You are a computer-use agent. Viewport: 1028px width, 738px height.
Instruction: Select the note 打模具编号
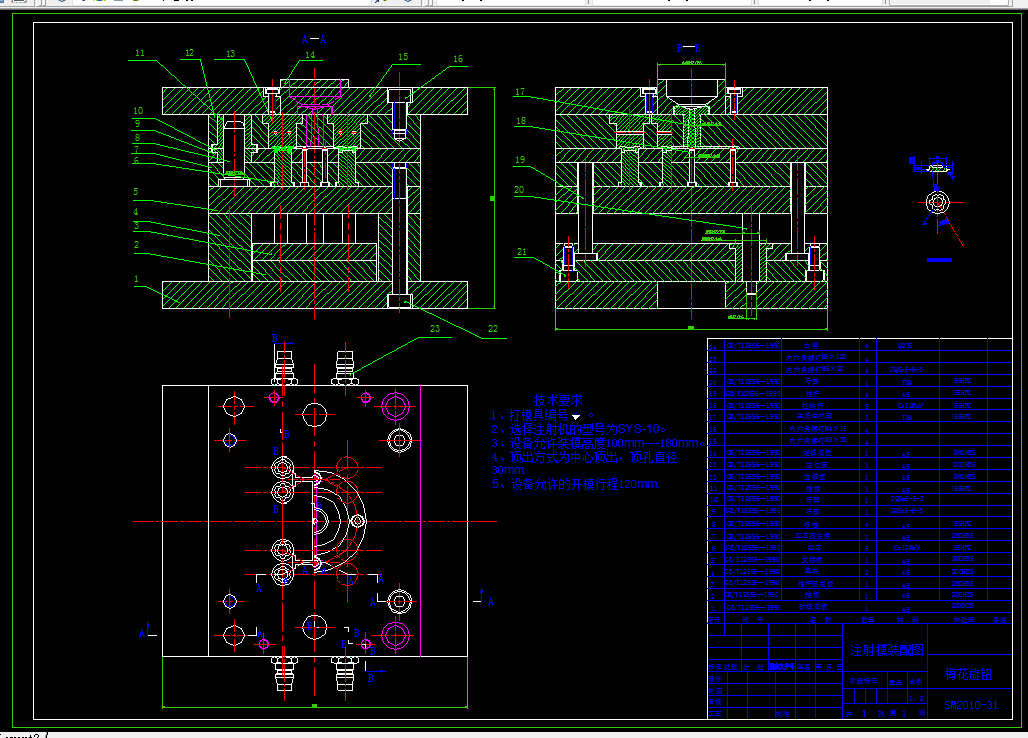click(542, 416)
